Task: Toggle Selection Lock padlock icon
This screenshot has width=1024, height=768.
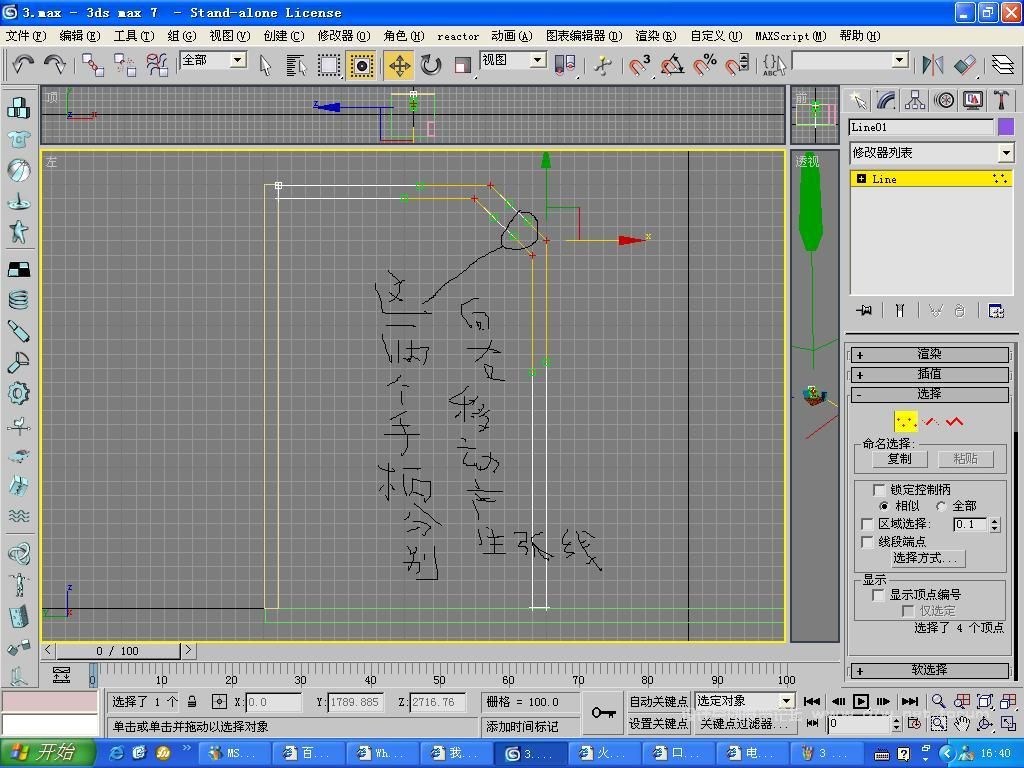Action: (x=192, y=701)
